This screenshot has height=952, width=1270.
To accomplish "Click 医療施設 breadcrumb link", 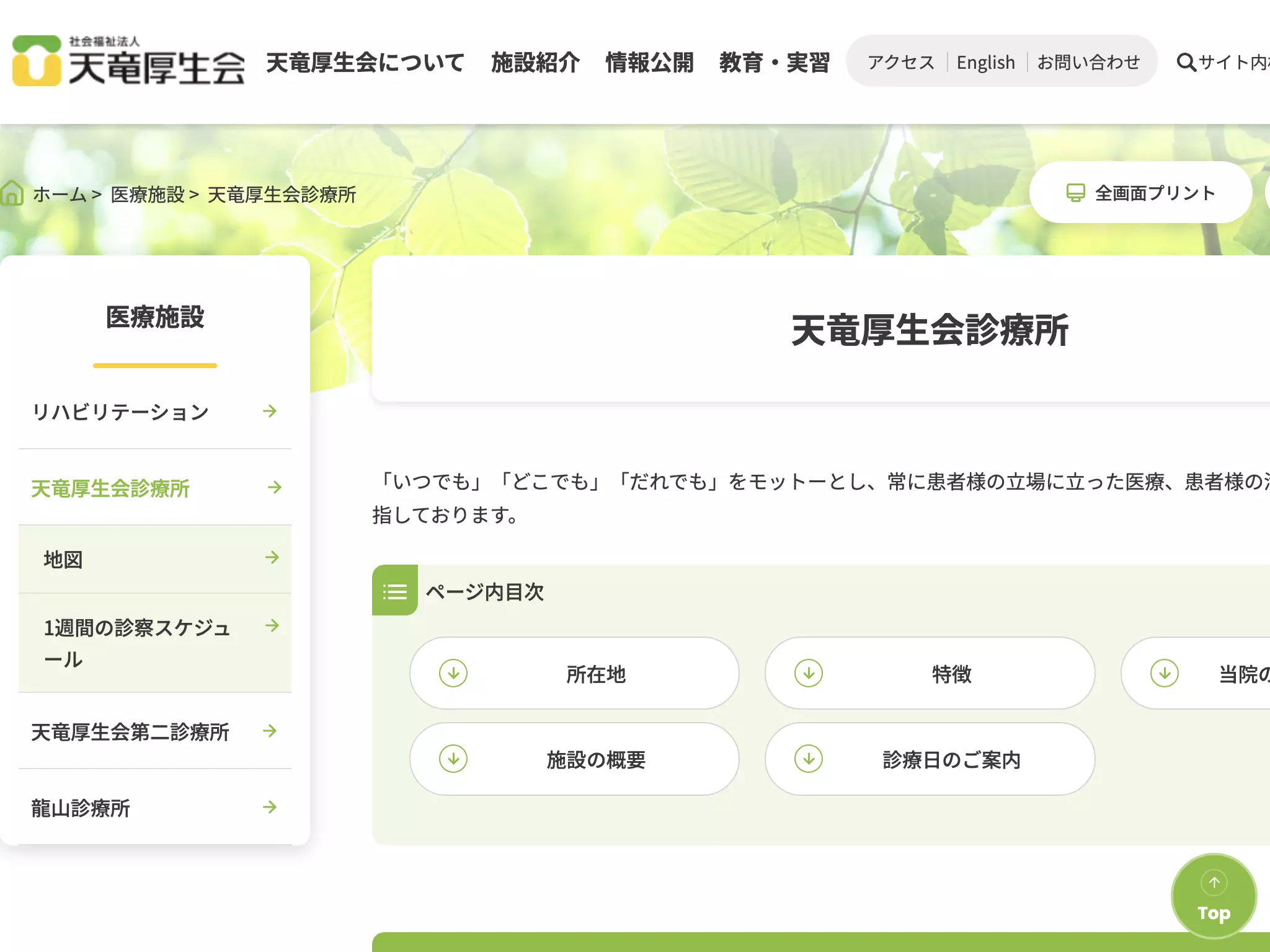I will 148,194.
